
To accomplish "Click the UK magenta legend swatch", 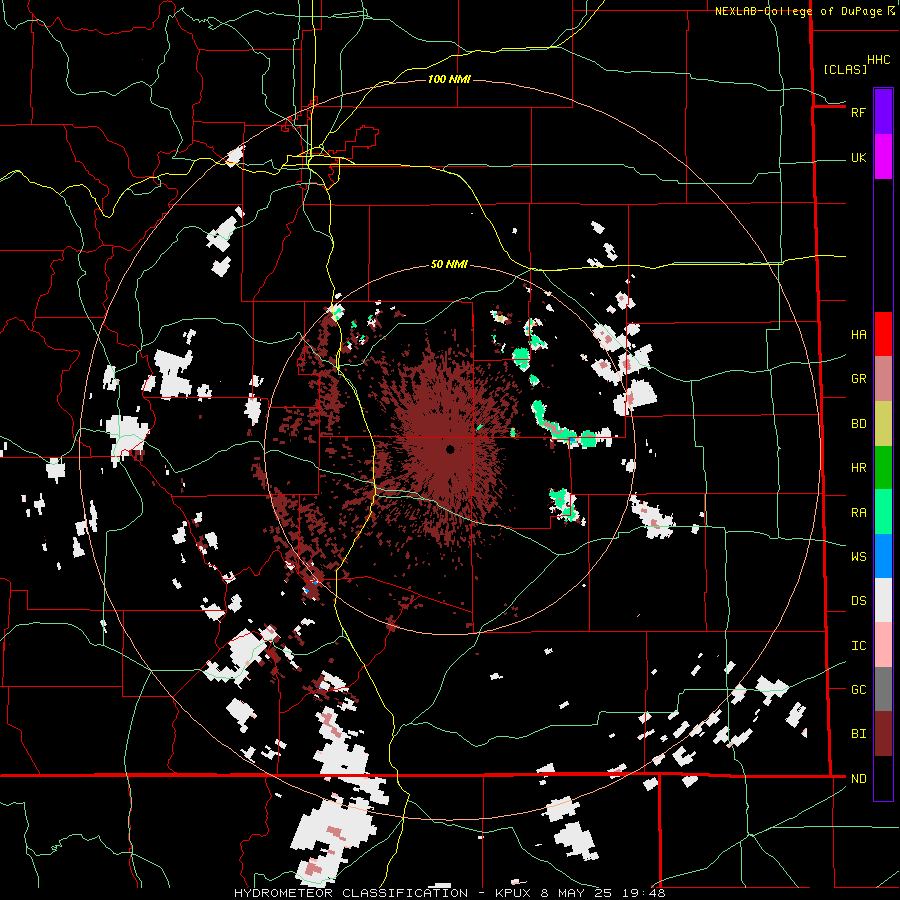I will click(883, 157).
